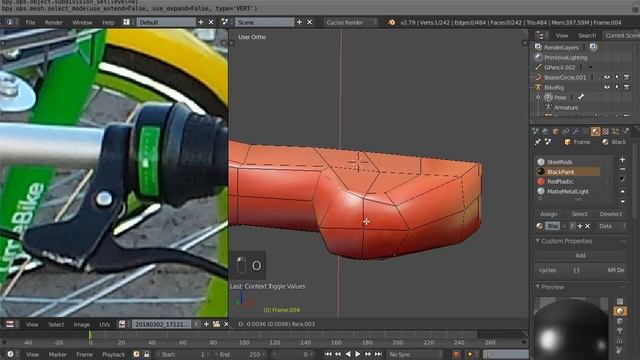640x360 pixels.
Task: Toggle renderability camera for BikeRig
Action: [x=627, y=87]
